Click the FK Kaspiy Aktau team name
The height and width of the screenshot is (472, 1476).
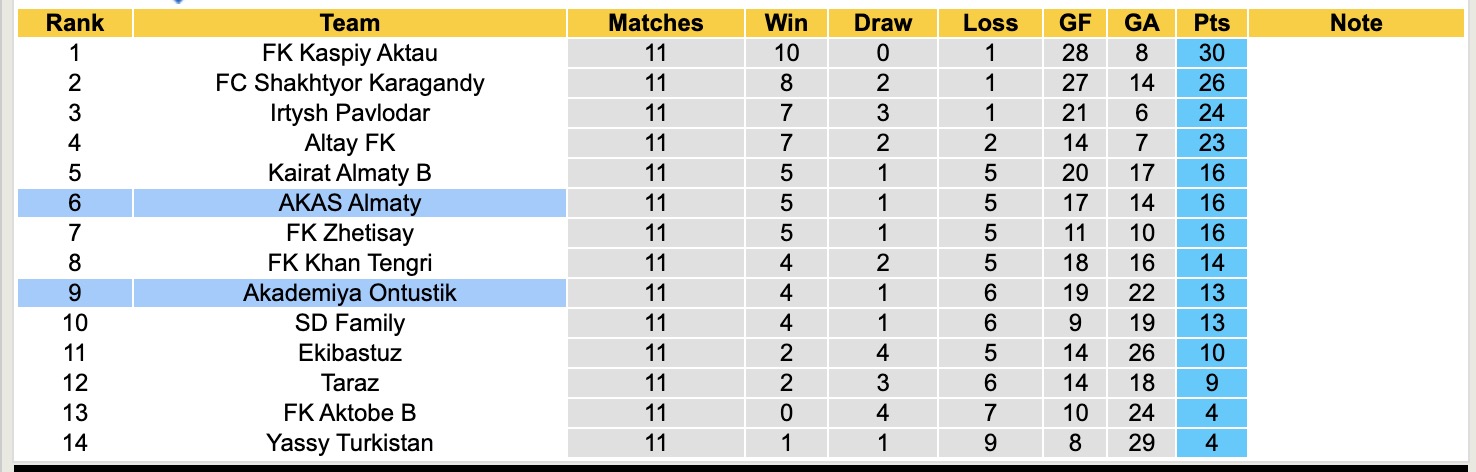point(349,53)
